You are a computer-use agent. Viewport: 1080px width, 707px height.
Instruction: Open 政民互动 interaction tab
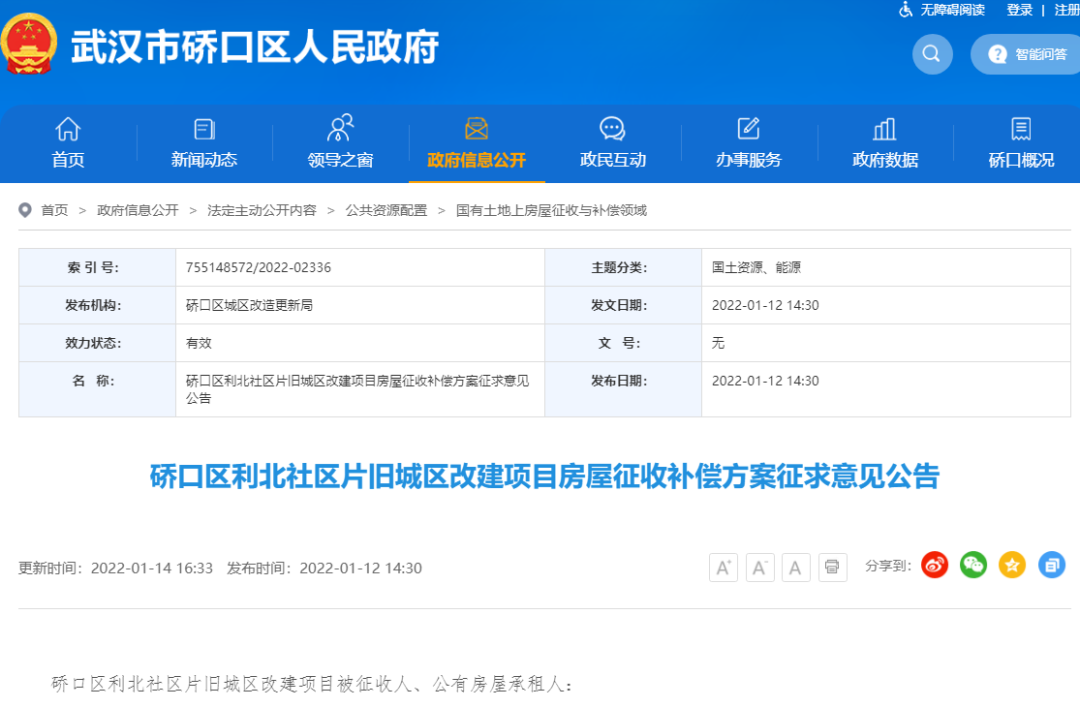point(612,143)
